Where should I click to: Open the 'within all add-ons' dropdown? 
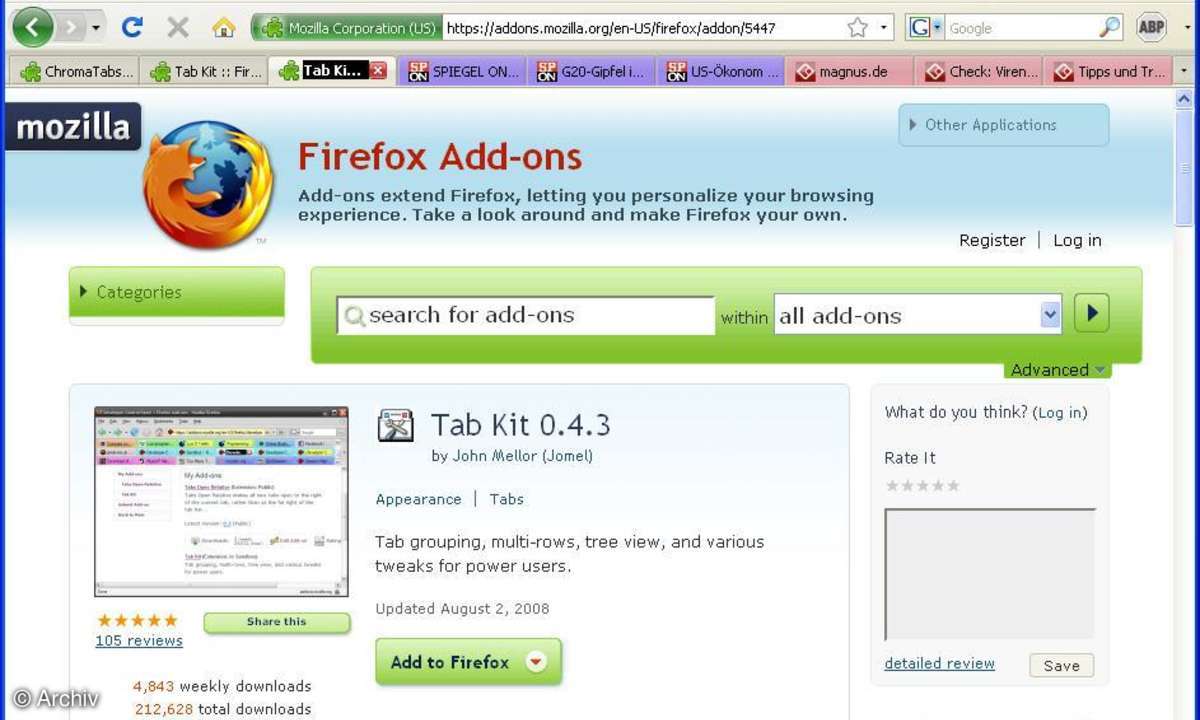[1049, 315]
